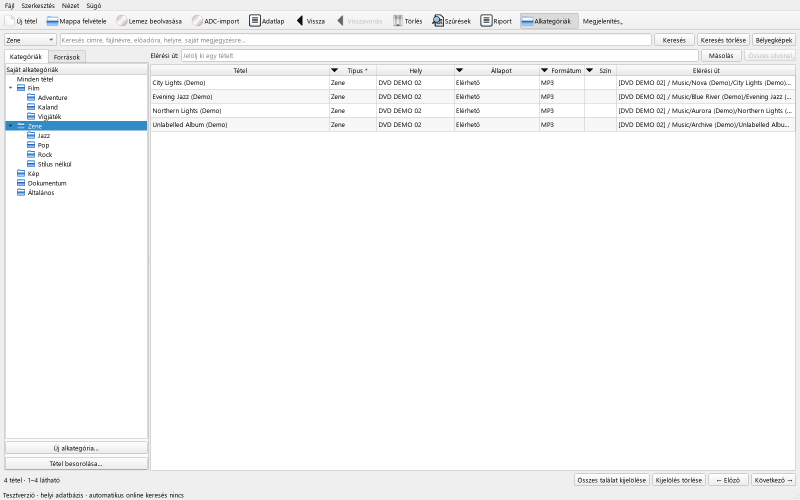Click the Stílus nélkül subcategory icon
Screen dimensions: 800x500
click(x=31, y=164)
